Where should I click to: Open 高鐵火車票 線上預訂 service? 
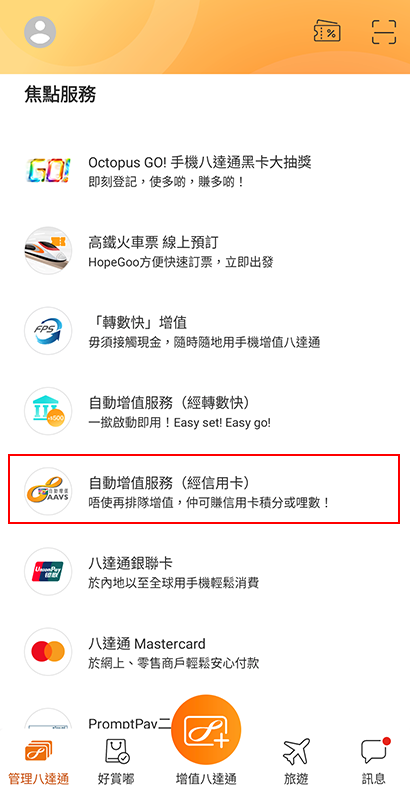point(205,251)
